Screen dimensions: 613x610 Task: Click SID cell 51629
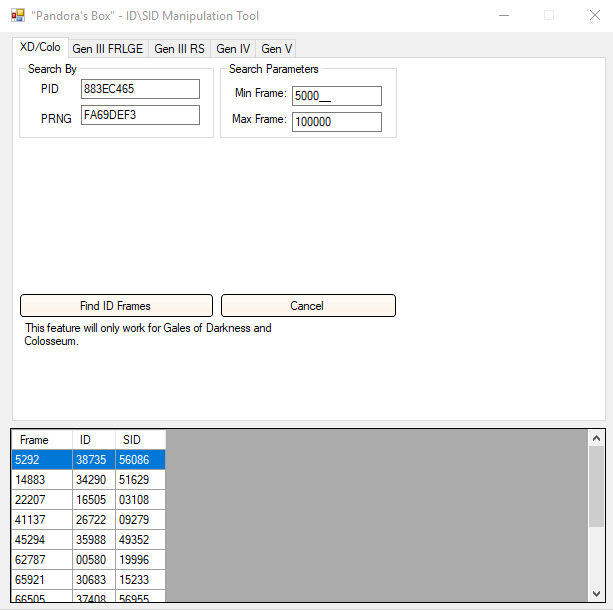pyautogui.click(x=140, y=480)
